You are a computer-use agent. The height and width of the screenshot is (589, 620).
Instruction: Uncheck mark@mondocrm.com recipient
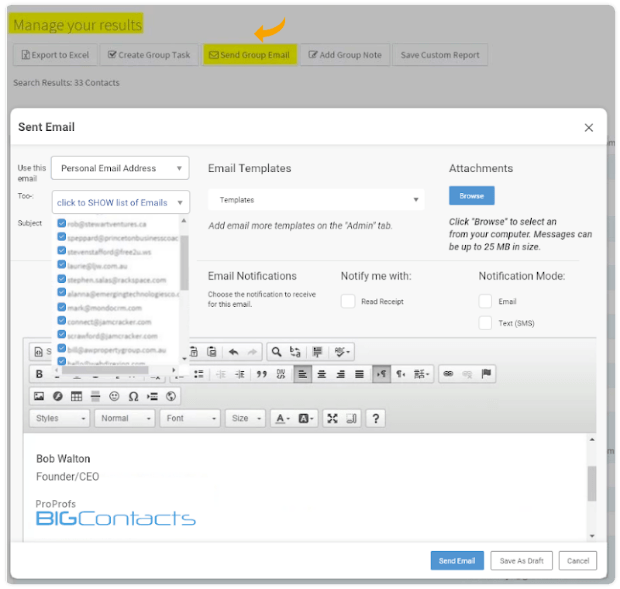[x=62, y=307]
